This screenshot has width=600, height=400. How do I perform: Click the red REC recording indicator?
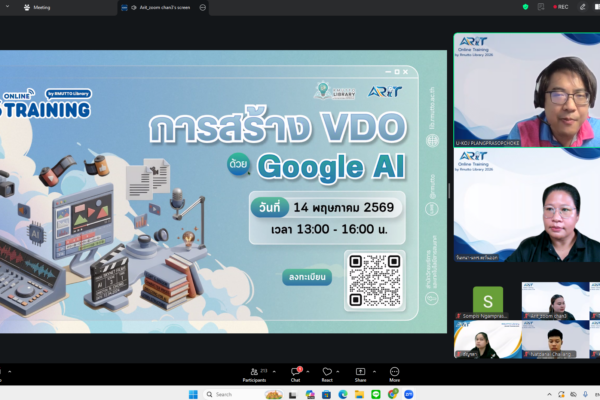click(561, 7)
